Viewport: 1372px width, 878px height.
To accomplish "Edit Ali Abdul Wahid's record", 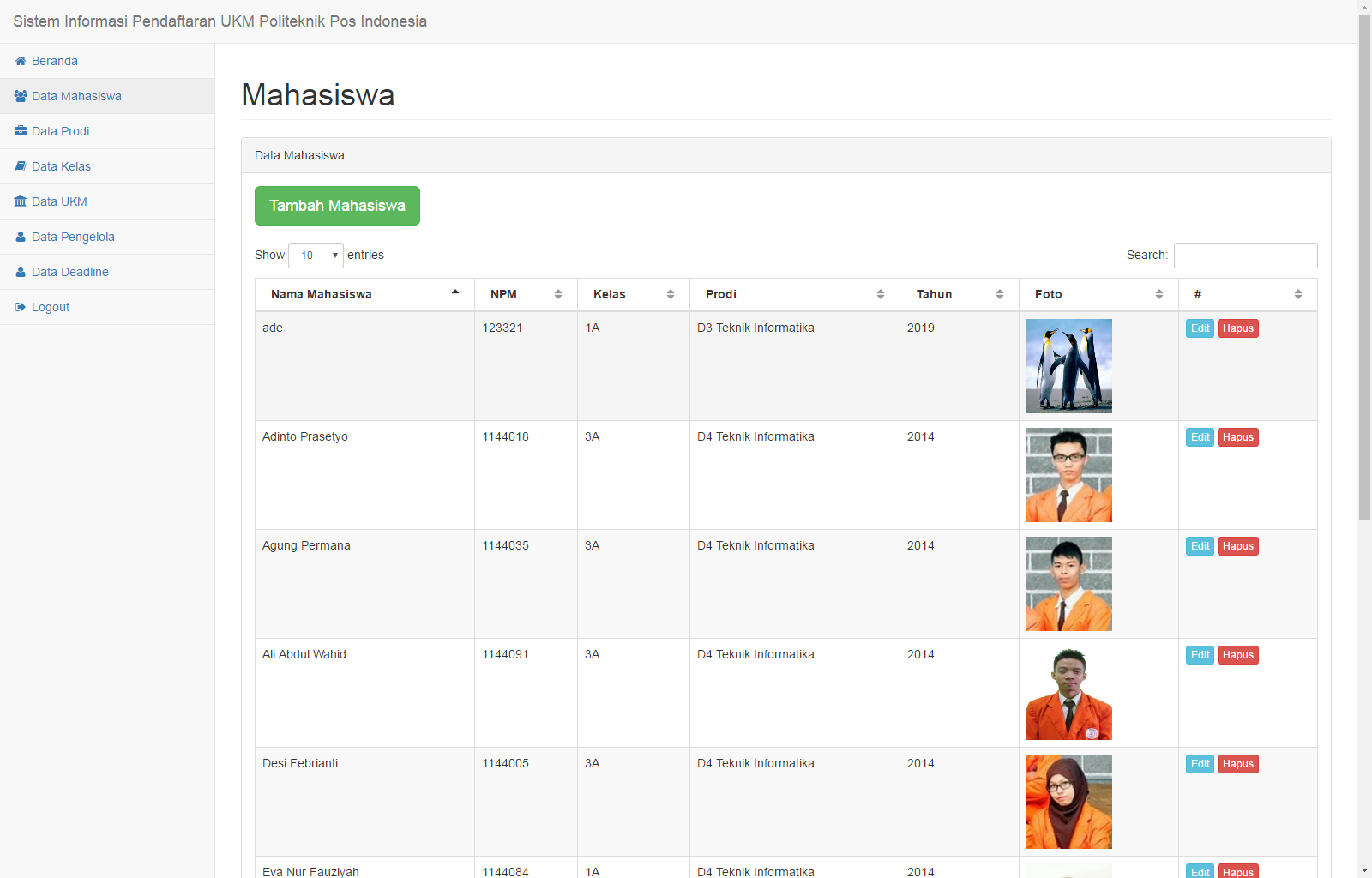I will click(x=1200, y=655).
